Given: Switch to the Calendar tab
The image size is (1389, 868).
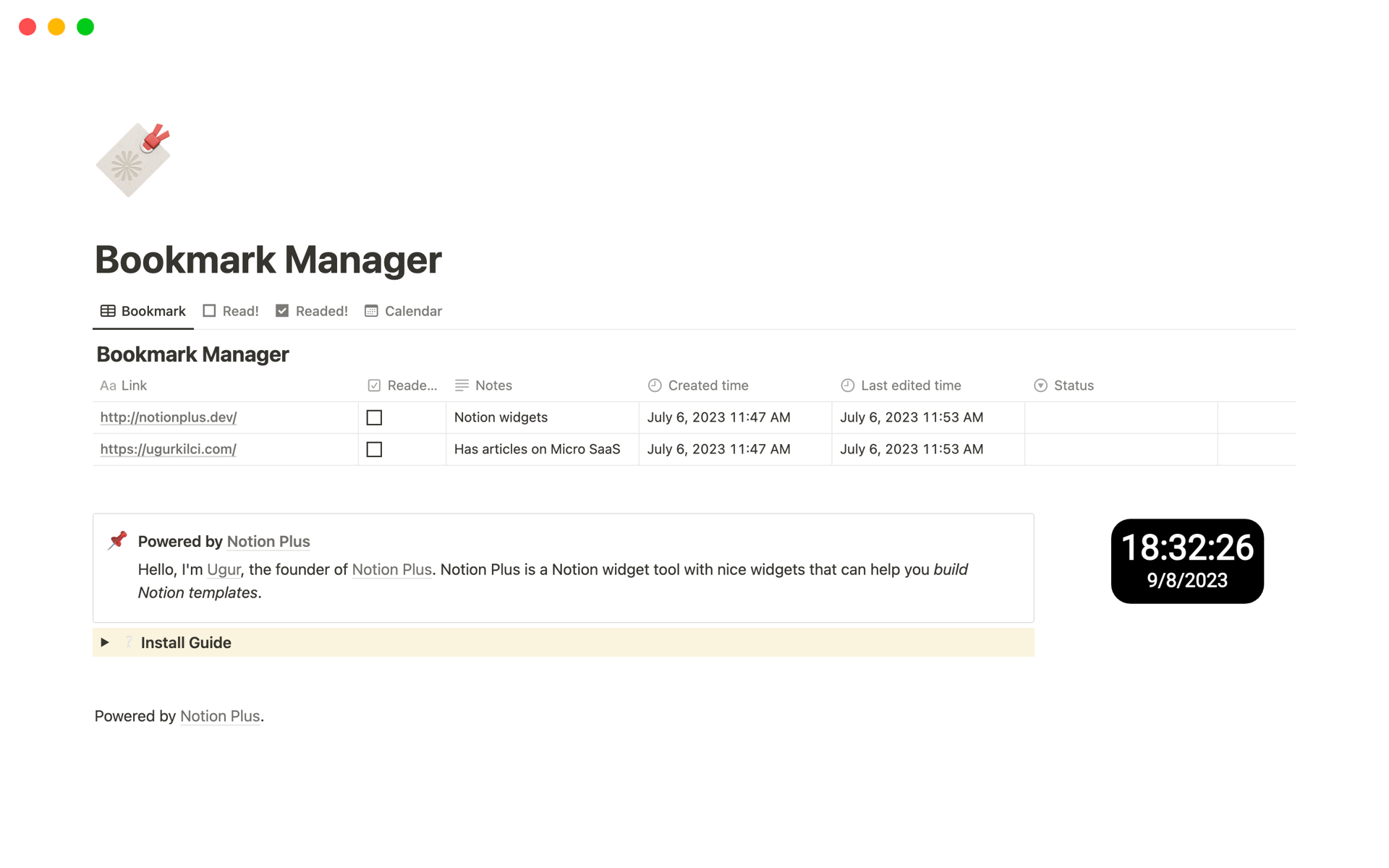Looking at the screenshot, I should click(x=404, y=311).
